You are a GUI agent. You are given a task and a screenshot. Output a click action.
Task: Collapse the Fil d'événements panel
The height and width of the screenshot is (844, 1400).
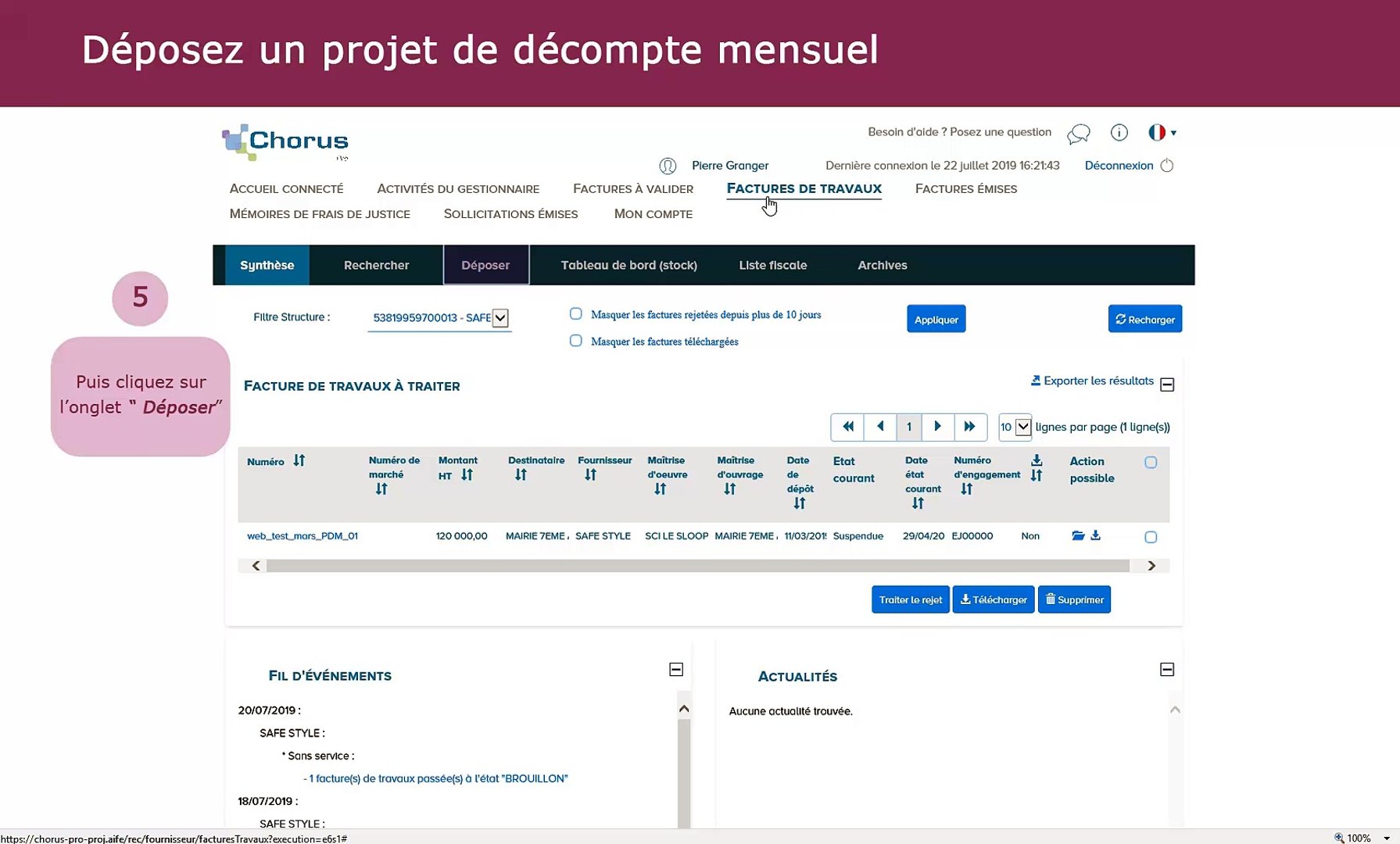click(x=676, y=670)
